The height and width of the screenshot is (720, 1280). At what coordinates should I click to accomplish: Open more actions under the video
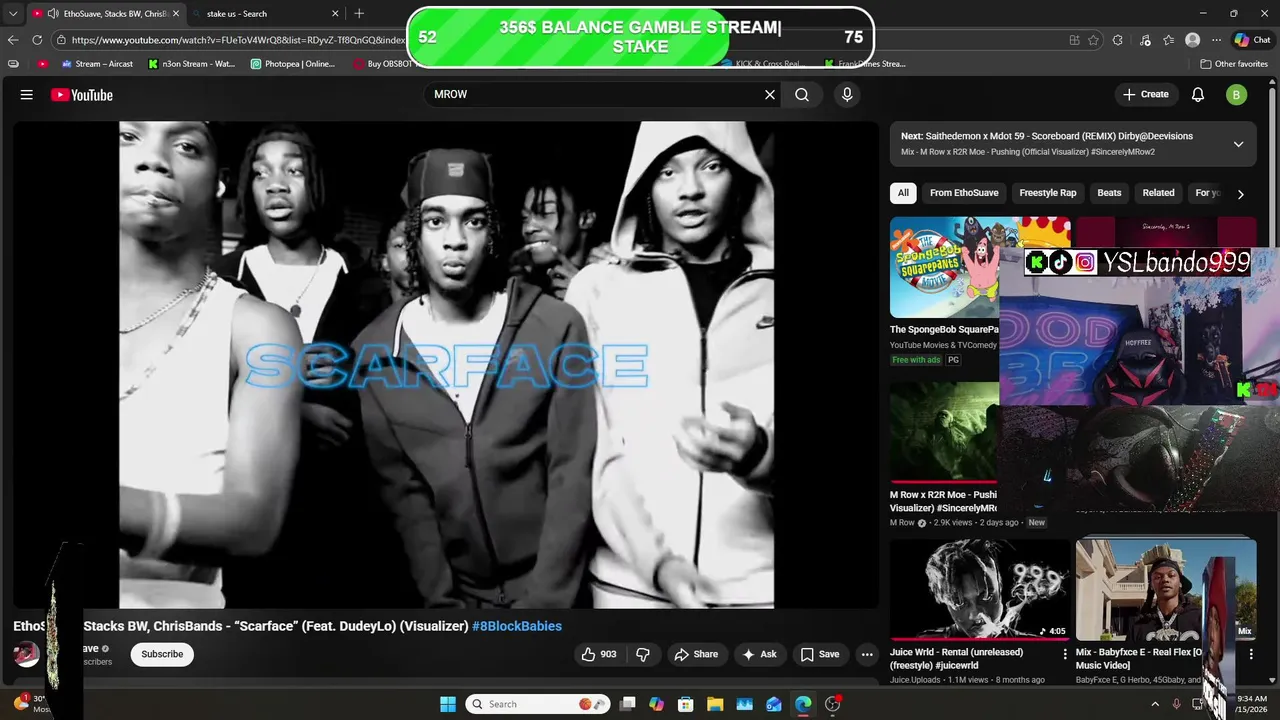tap(867, 654)
